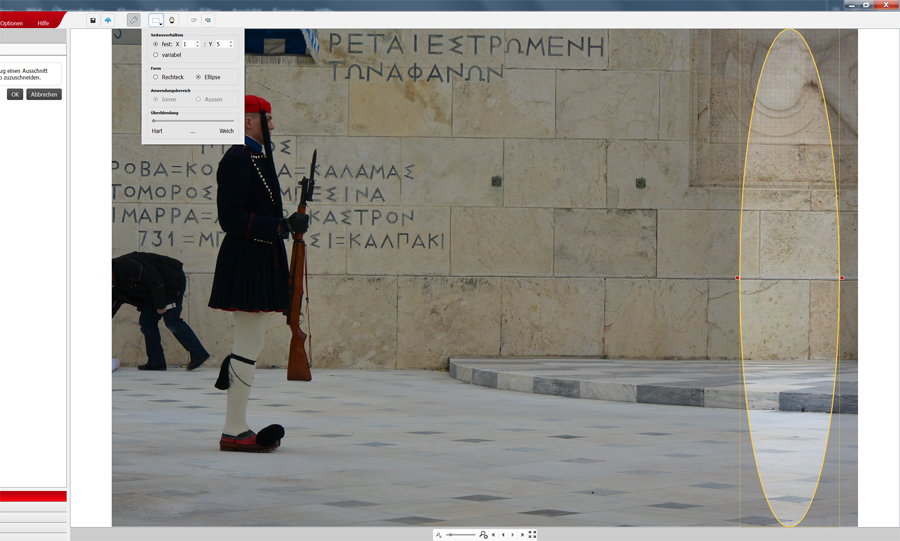900x541 pixels.
Task: Click the fullscreen view icon
Action: pyautogui.click(x=532, y=535)
